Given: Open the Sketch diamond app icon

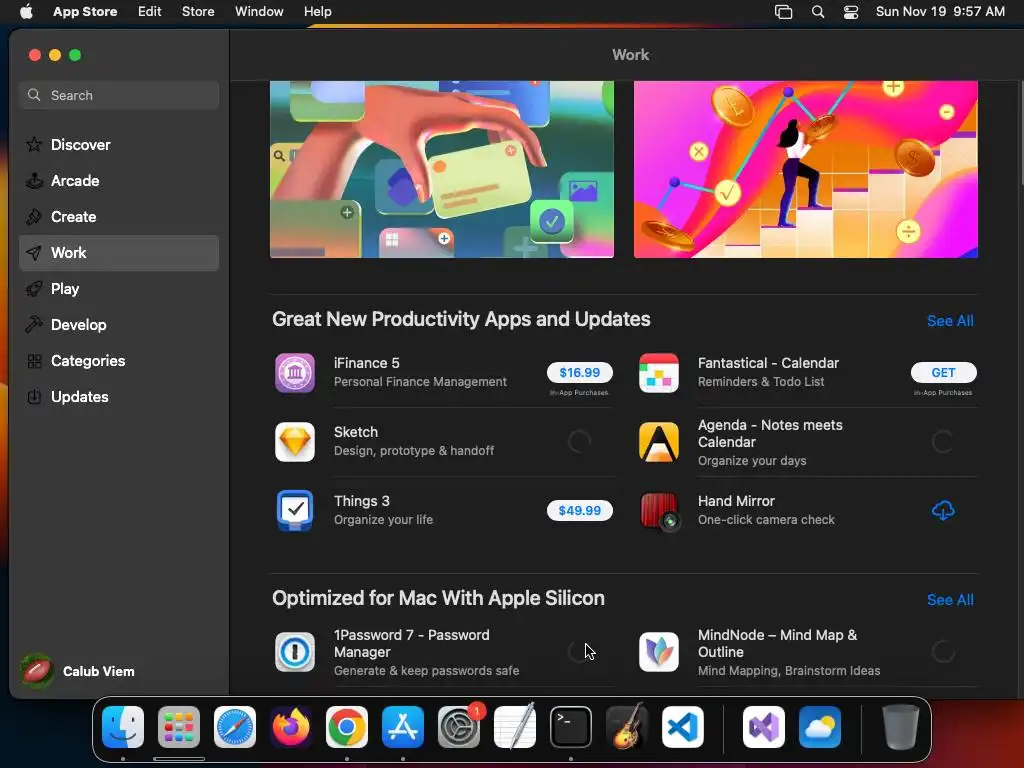Looking at the screenshot, I should pyautogui.click(x=295, y=442).
